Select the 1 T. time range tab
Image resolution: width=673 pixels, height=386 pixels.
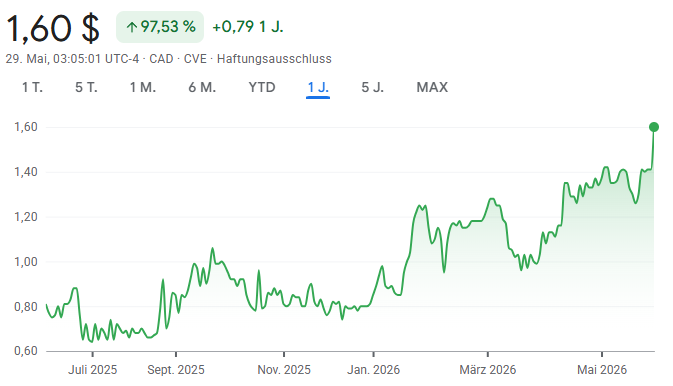tap(32, 87)
